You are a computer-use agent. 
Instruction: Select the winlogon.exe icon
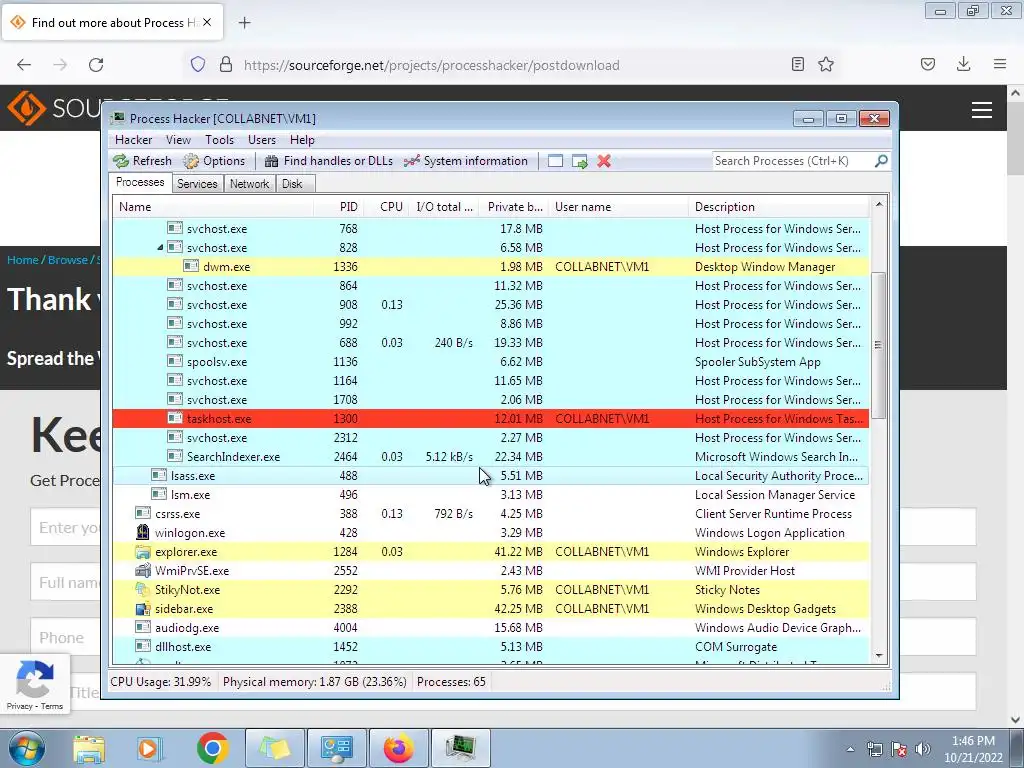142,532
